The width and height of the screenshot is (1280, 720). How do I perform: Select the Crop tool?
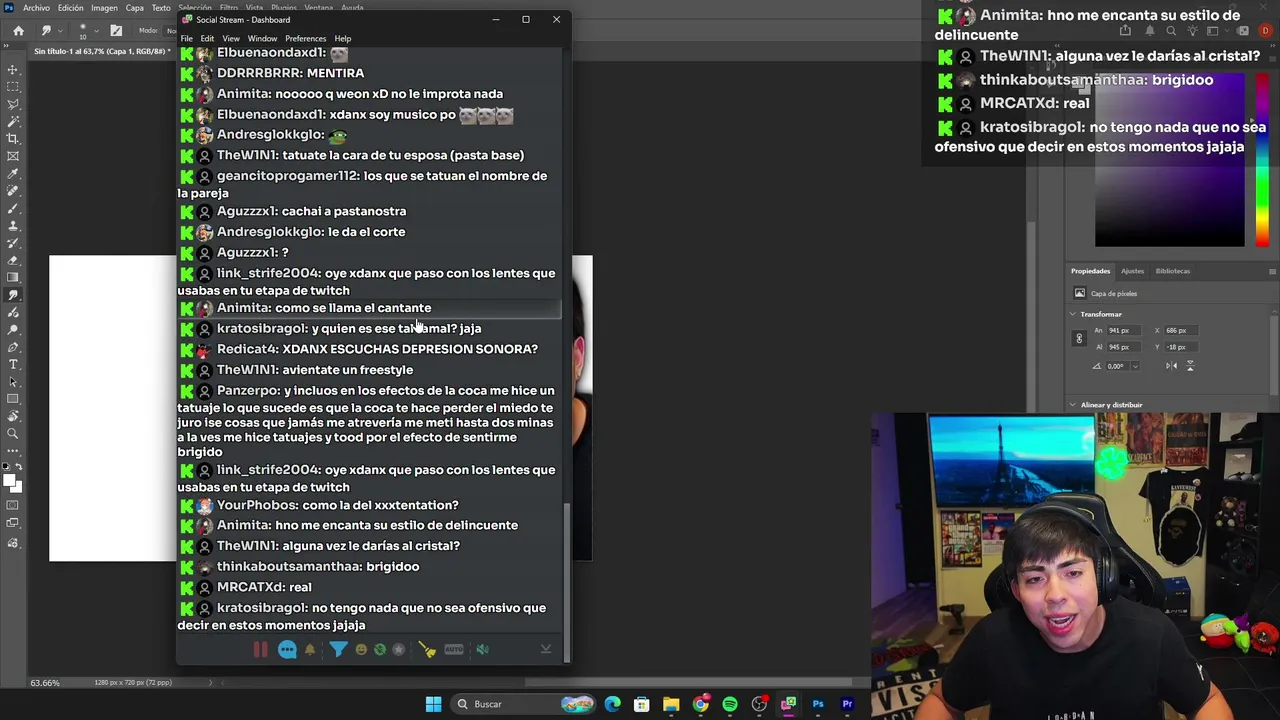tap(13, 139)
